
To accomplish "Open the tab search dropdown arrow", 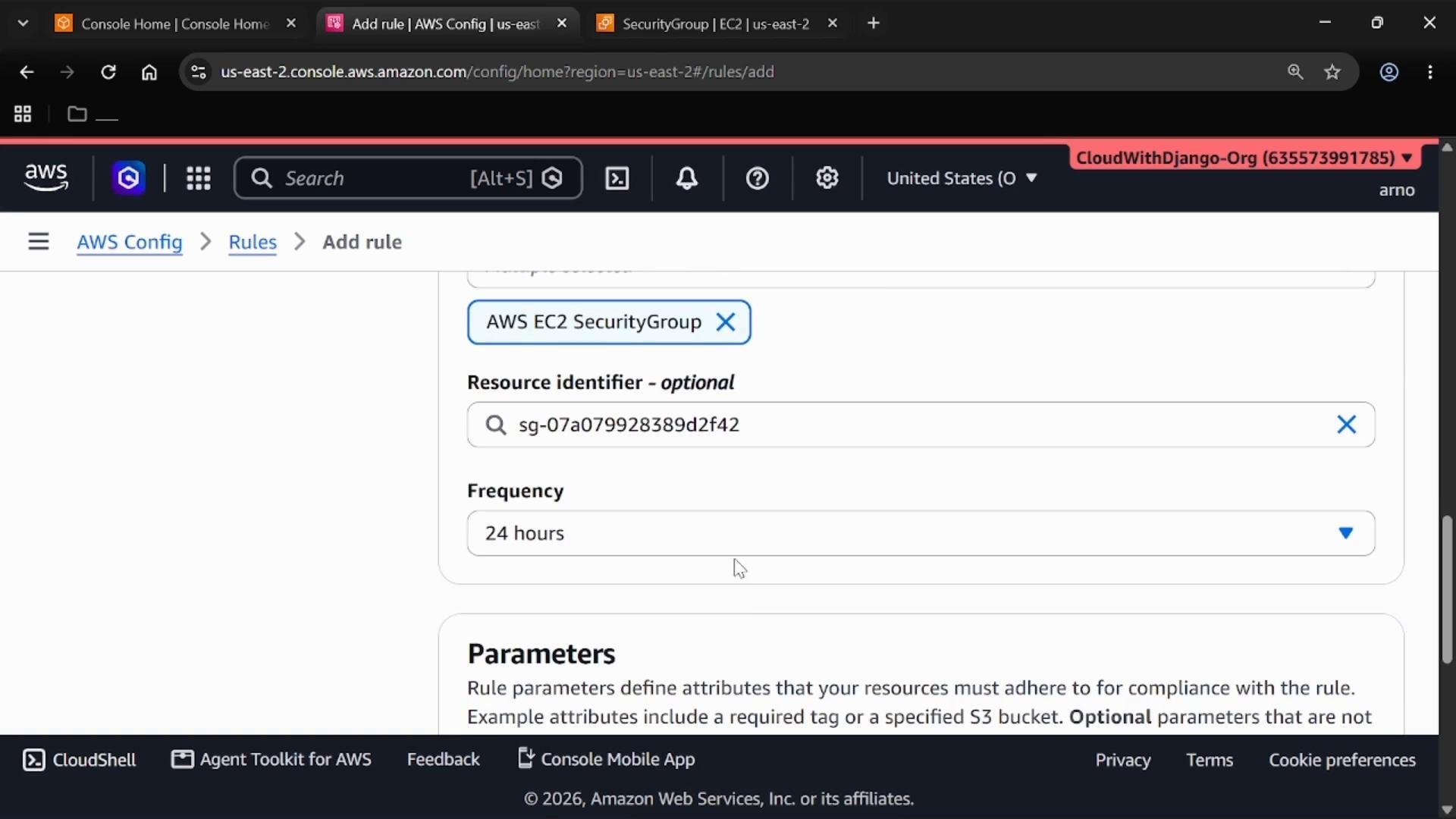I will point(23,24).
